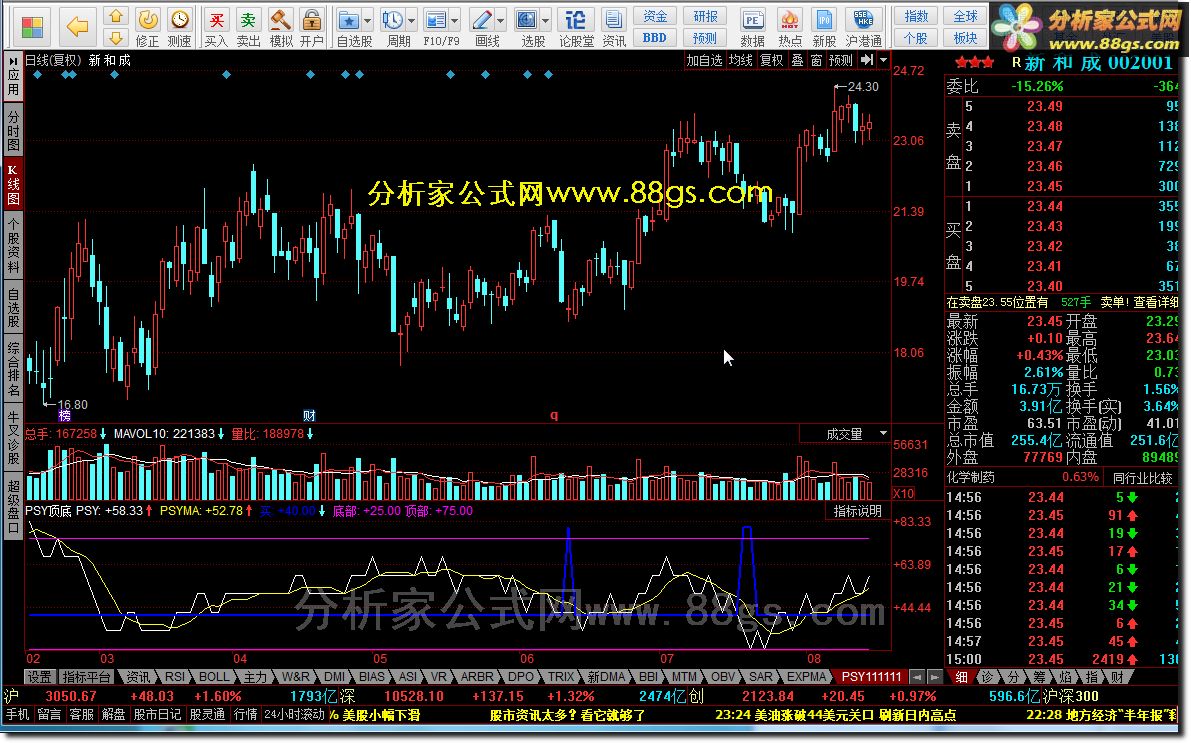Image resolution: width=1191 pixels, height=743 pixels.
Task: Open the 论股堂 forum icon
Action: [x=576, y=27]
